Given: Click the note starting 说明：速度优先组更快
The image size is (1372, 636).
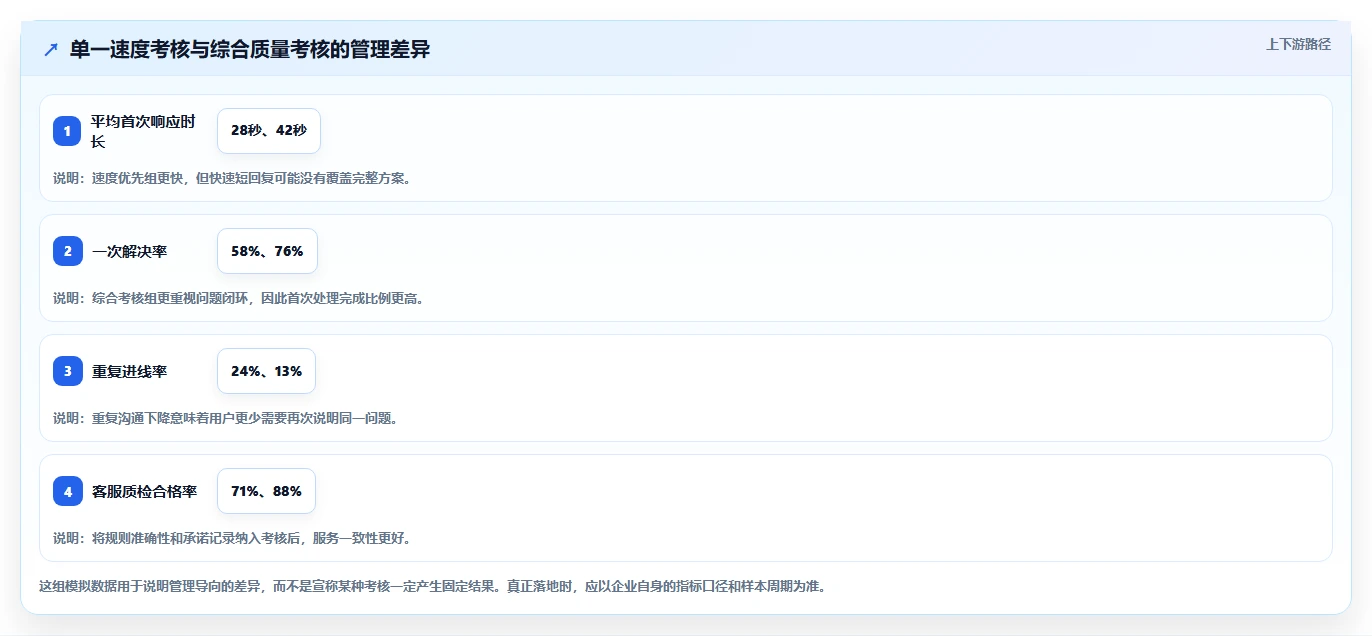Looking at the screenshot, I should [232, 178].
